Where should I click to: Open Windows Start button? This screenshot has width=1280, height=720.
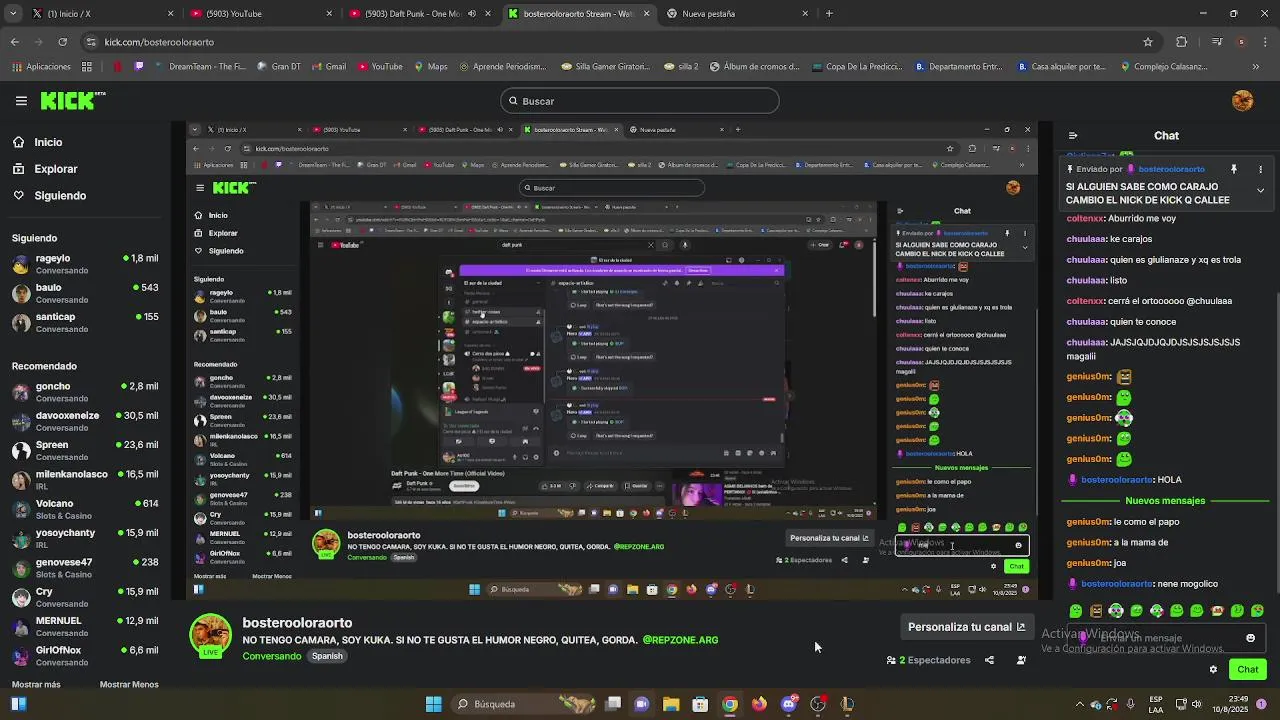[434, 704]
